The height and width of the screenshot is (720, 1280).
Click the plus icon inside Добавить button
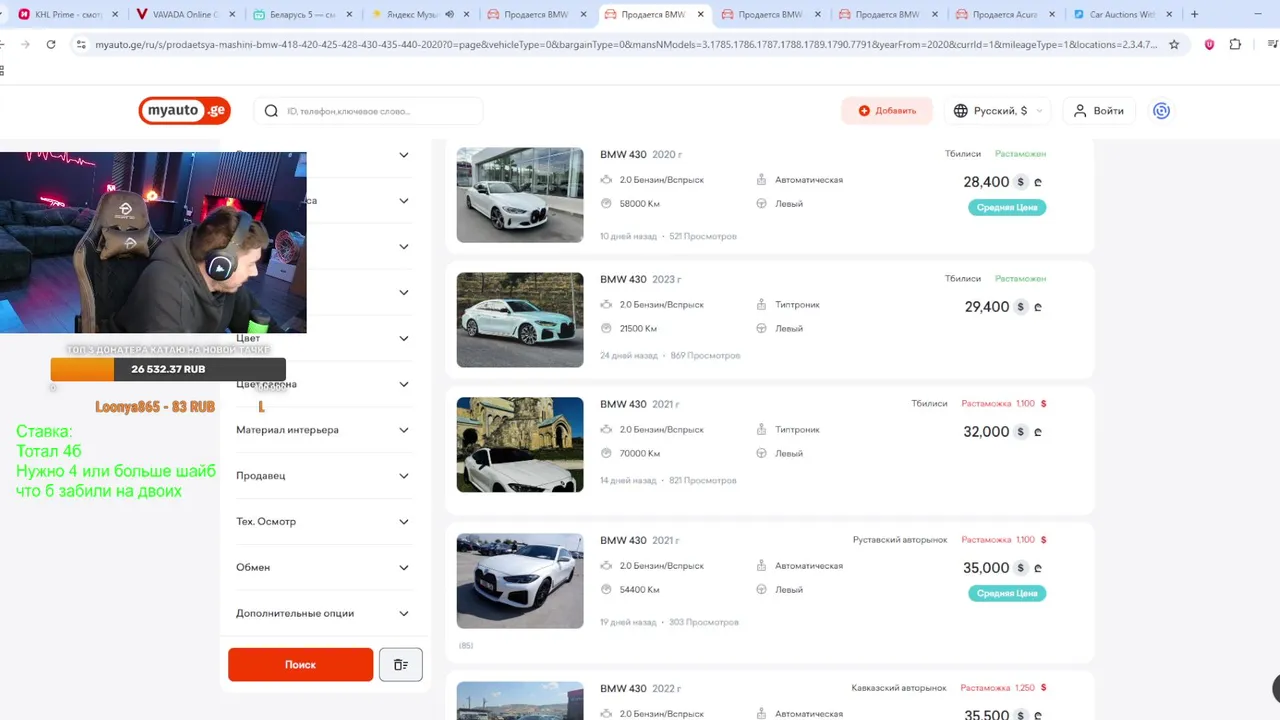[x=864, y=111]
